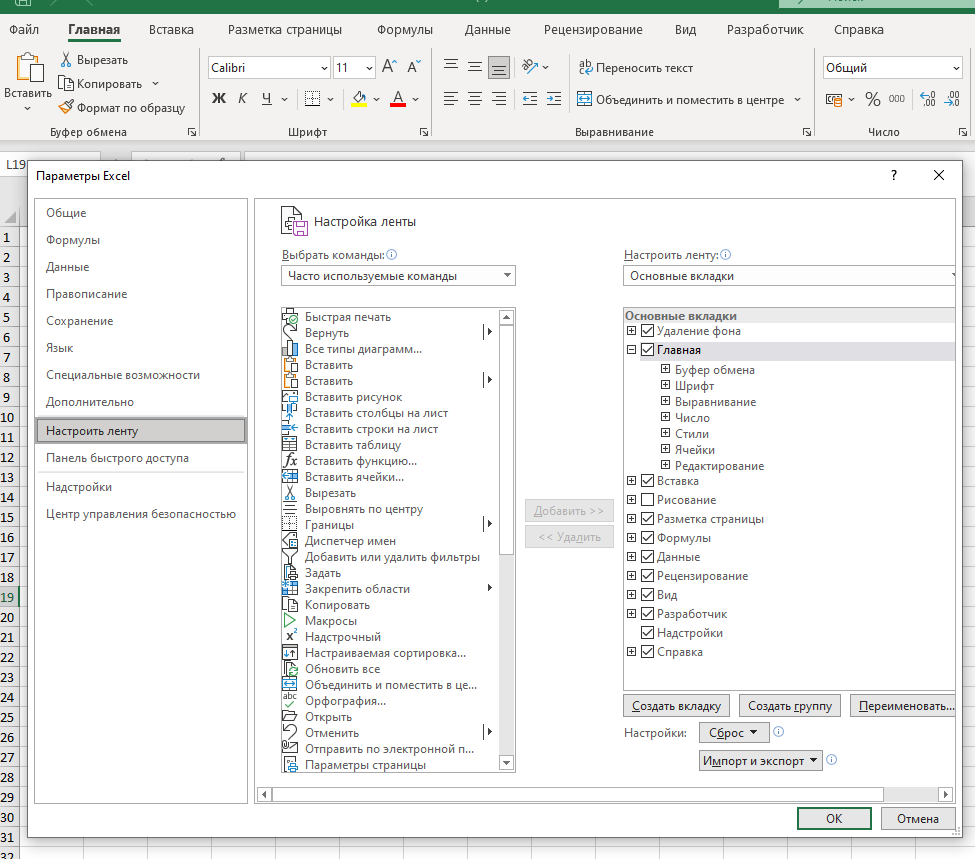Click the decrease indent icon
975x859 pixels.
[530, 98]
